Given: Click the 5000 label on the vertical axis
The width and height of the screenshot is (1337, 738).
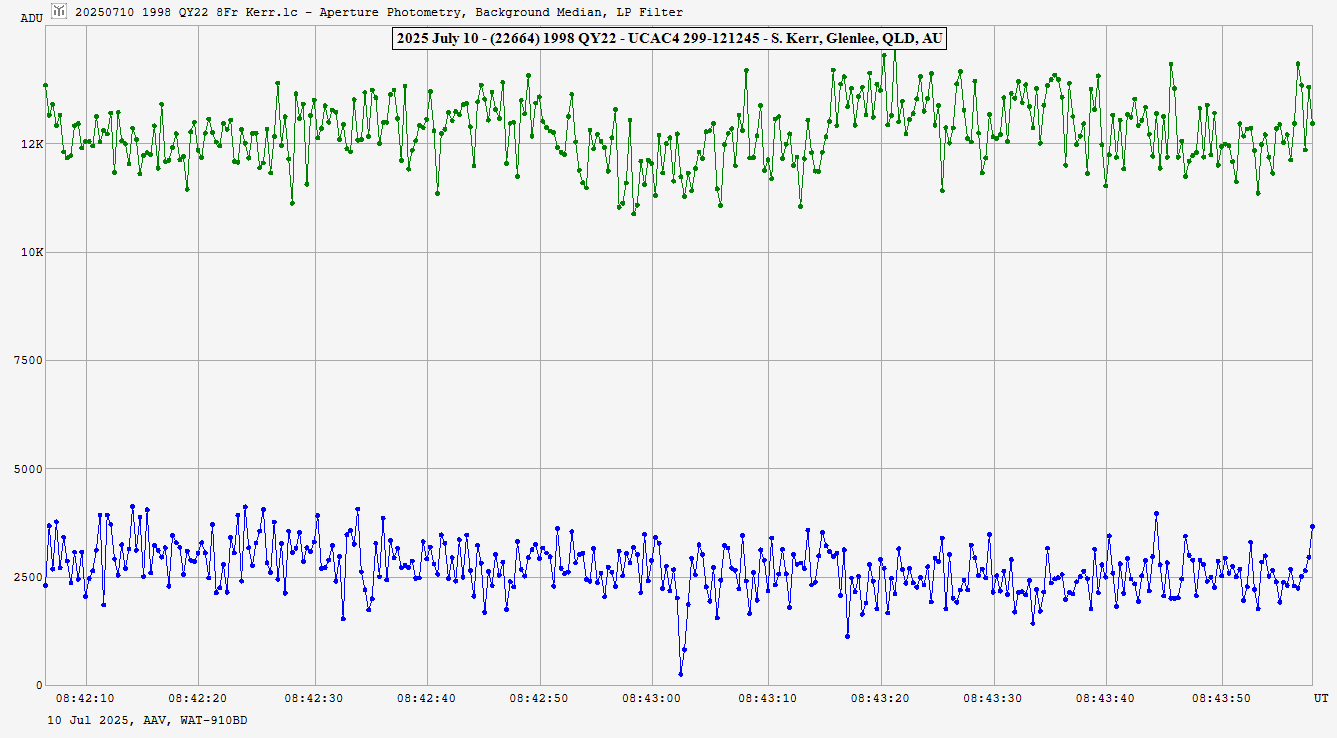Looking at the screenshot, I should [28, 469].
